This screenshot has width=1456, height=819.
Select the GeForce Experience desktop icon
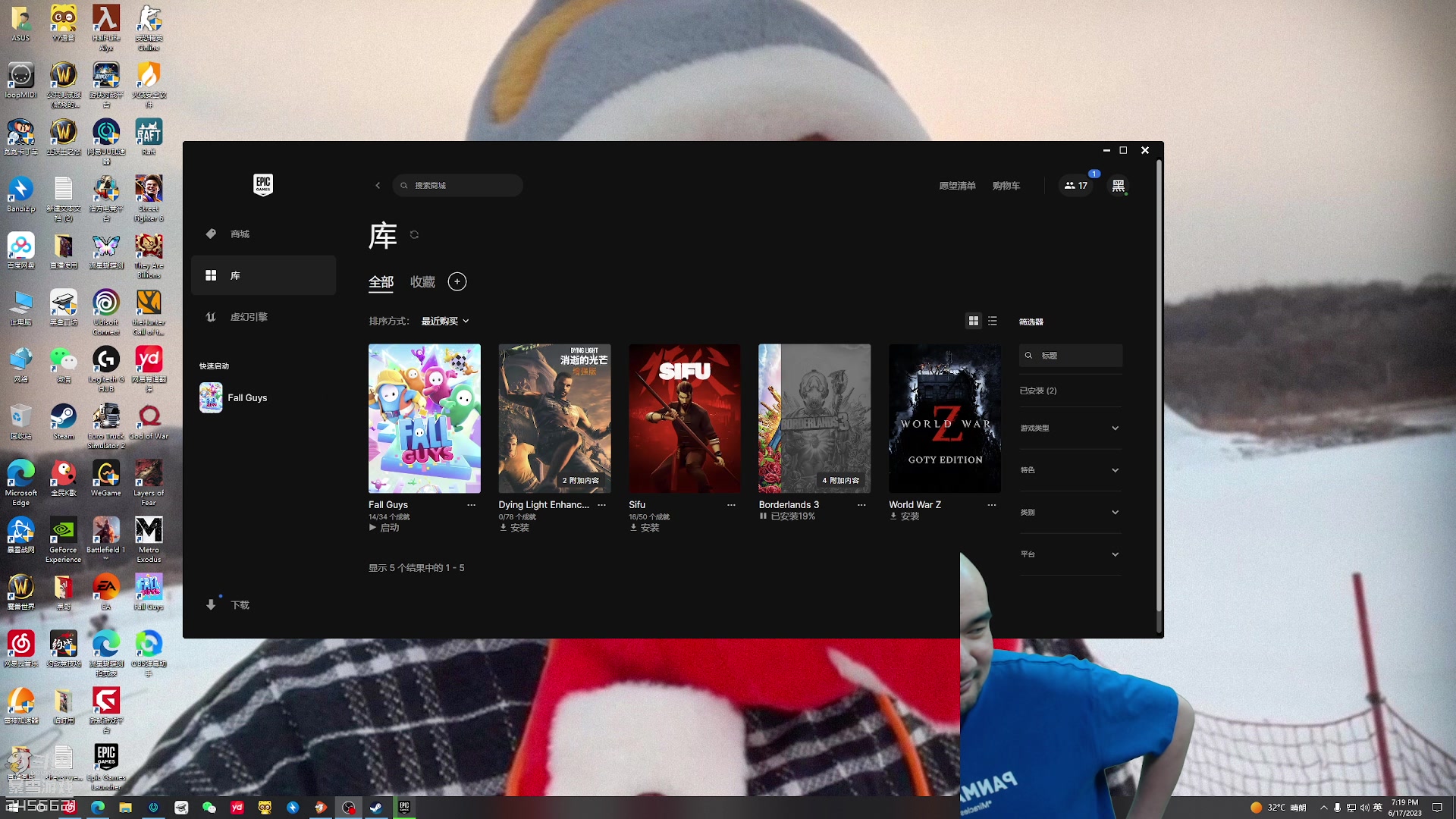click(64, 540)
